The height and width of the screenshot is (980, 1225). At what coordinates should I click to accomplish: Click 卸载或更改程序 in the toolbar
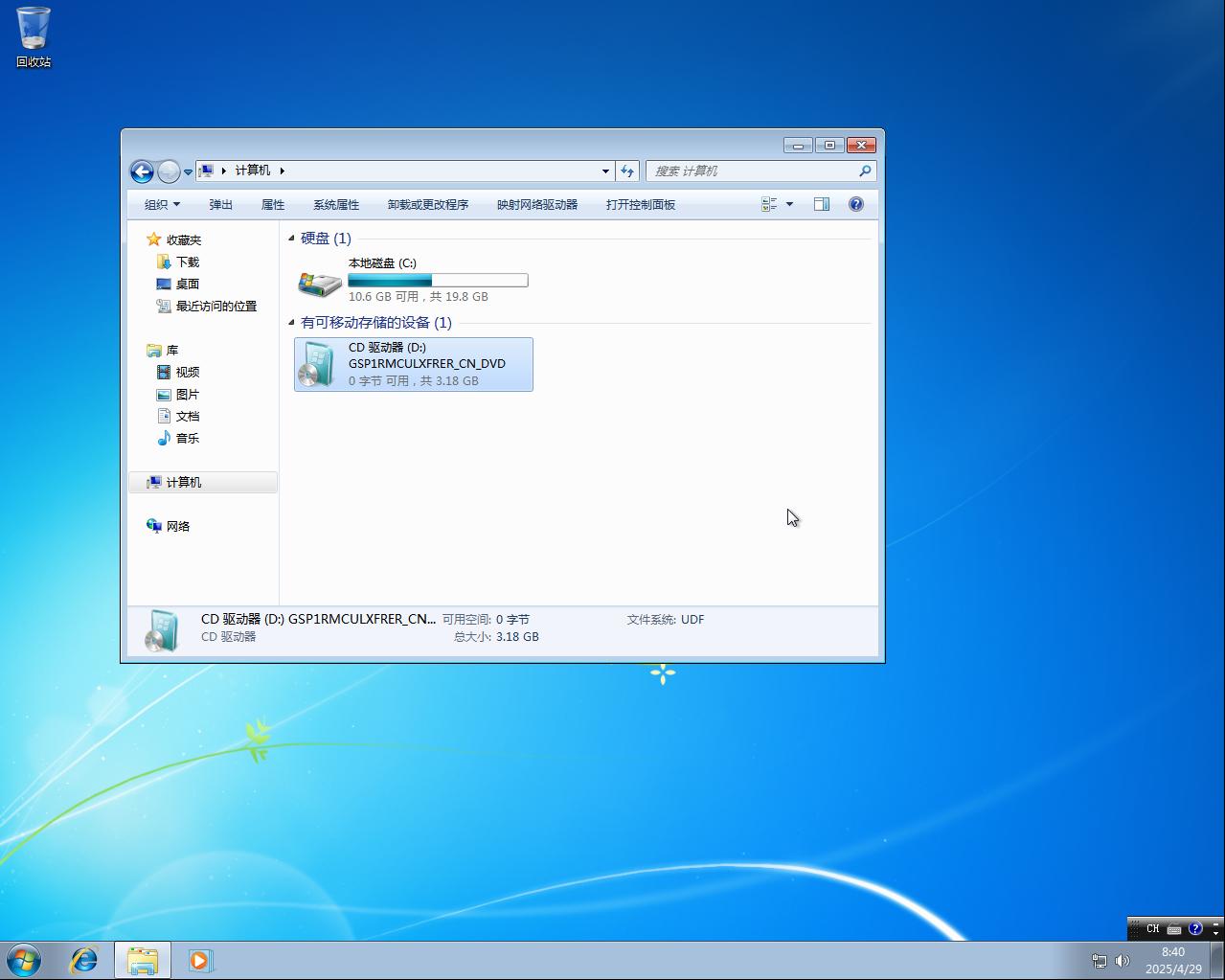pos(428,204)
